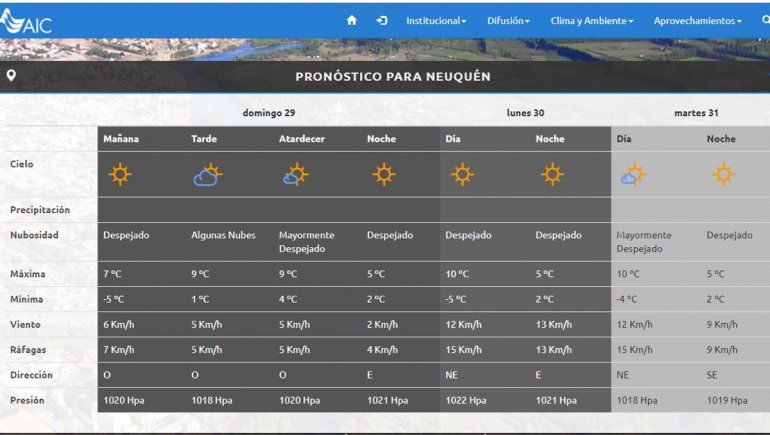Select the domingo 29 day header
This screenshot has height=435, width=770.
pyautogui.click(x=268, y=113)
